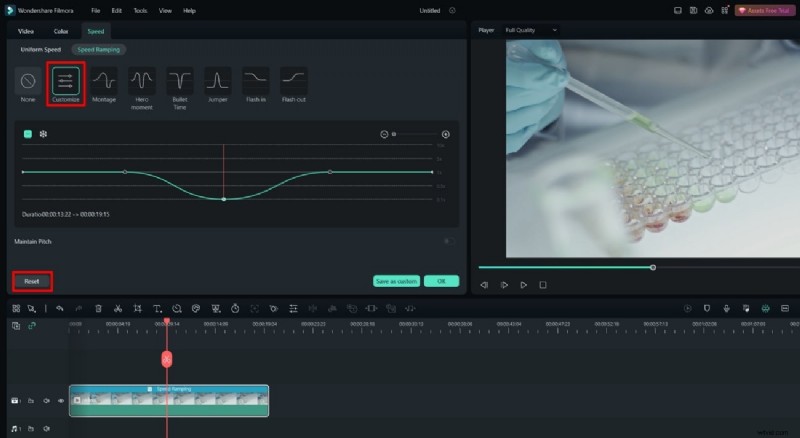Open the Tools menu

[x=140, y=10]
